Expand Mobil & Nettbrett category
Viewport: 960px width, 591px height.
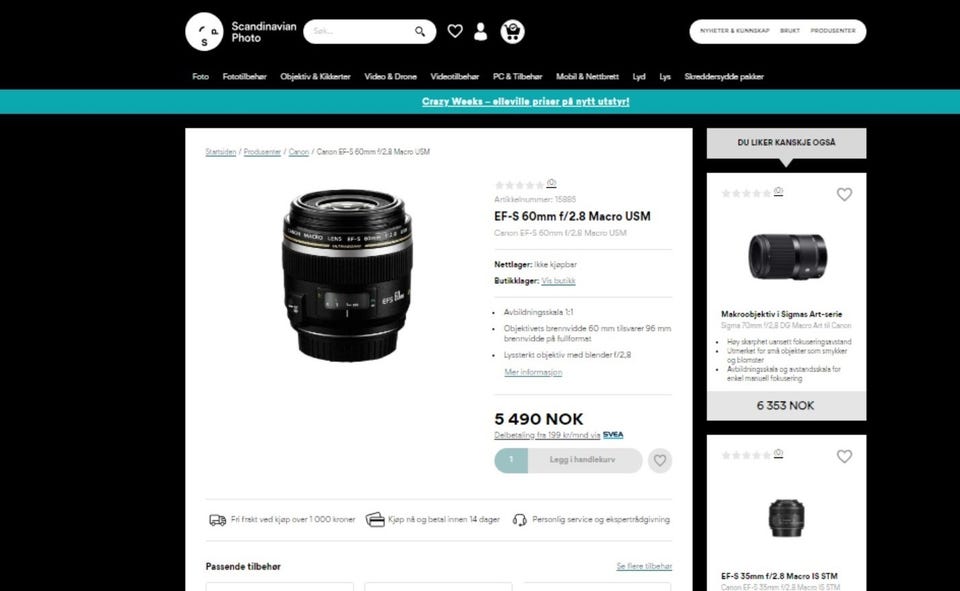(x=587, y=77)
